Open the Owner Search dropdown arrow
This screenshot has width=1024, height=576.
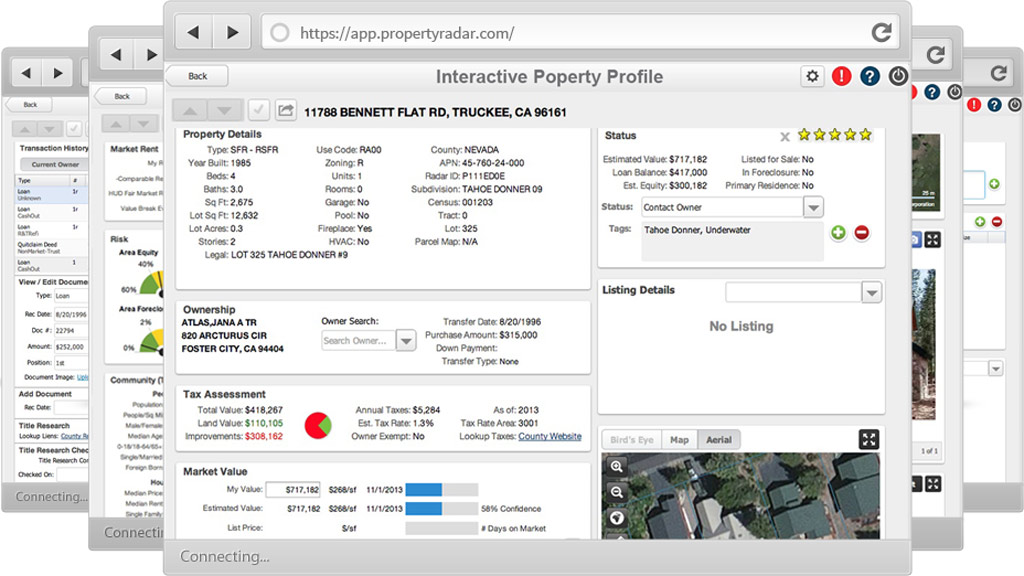pos(405,341)
